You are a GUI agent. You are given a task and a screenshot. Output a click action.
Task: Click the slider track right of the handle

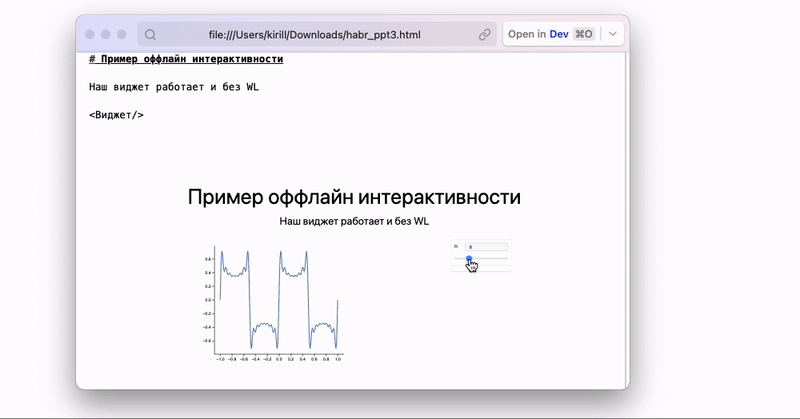490,259
